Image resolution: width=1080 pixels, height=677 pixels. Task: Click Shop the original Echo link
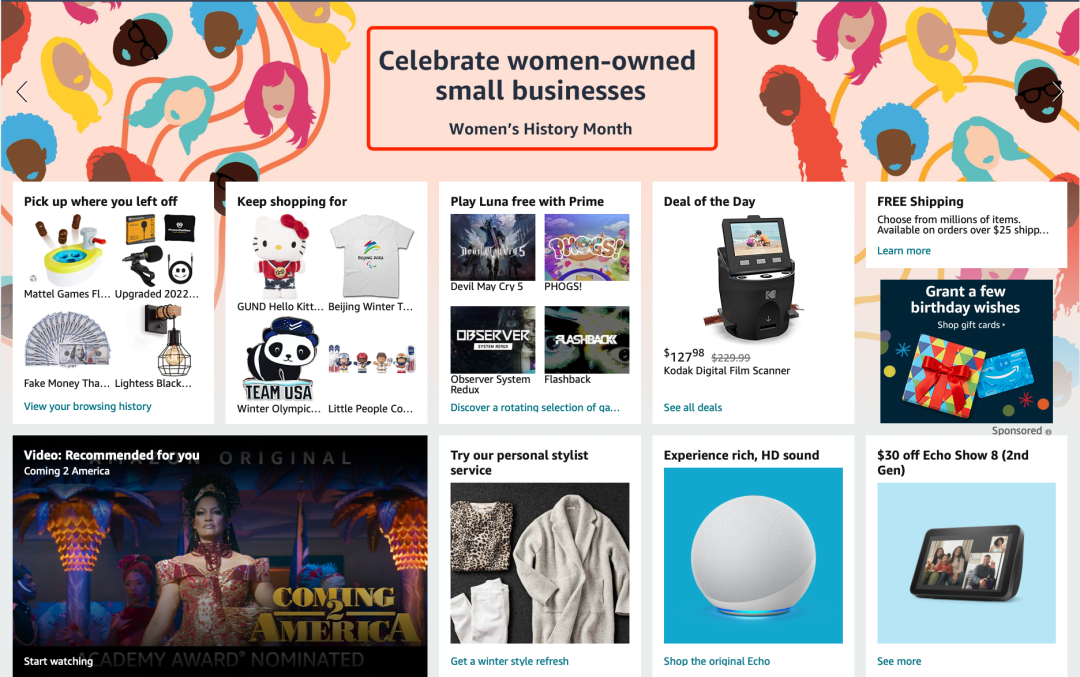click(717, 661)
